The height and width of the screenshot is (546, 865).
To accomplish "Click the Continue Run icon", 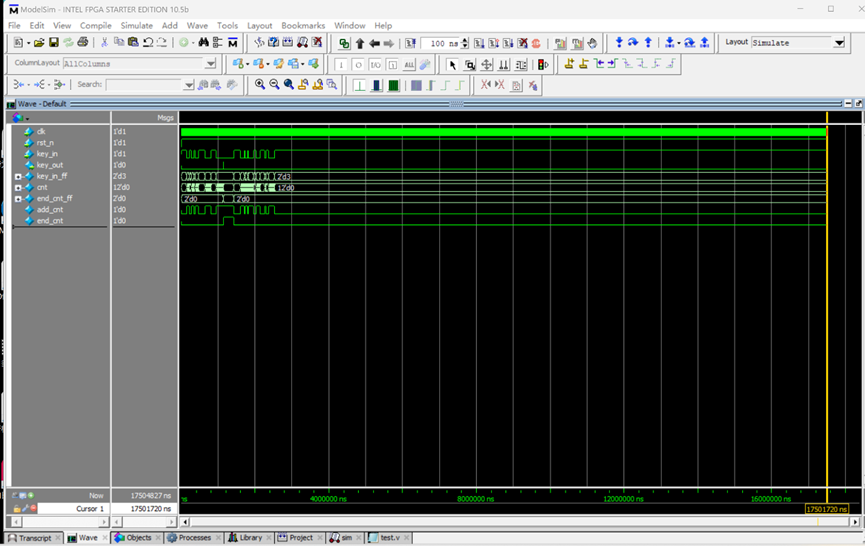I will pos(494,43).
